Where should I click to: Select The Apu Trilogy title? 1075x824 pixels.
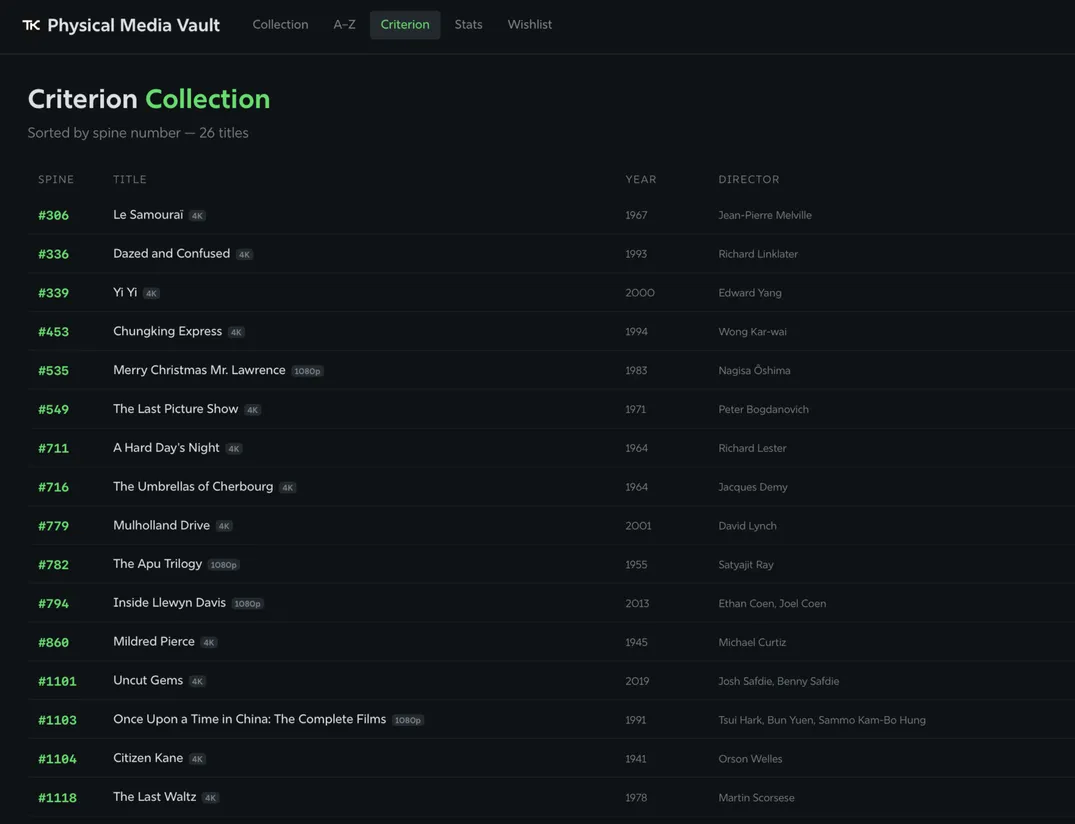click(x=157, y=564)
